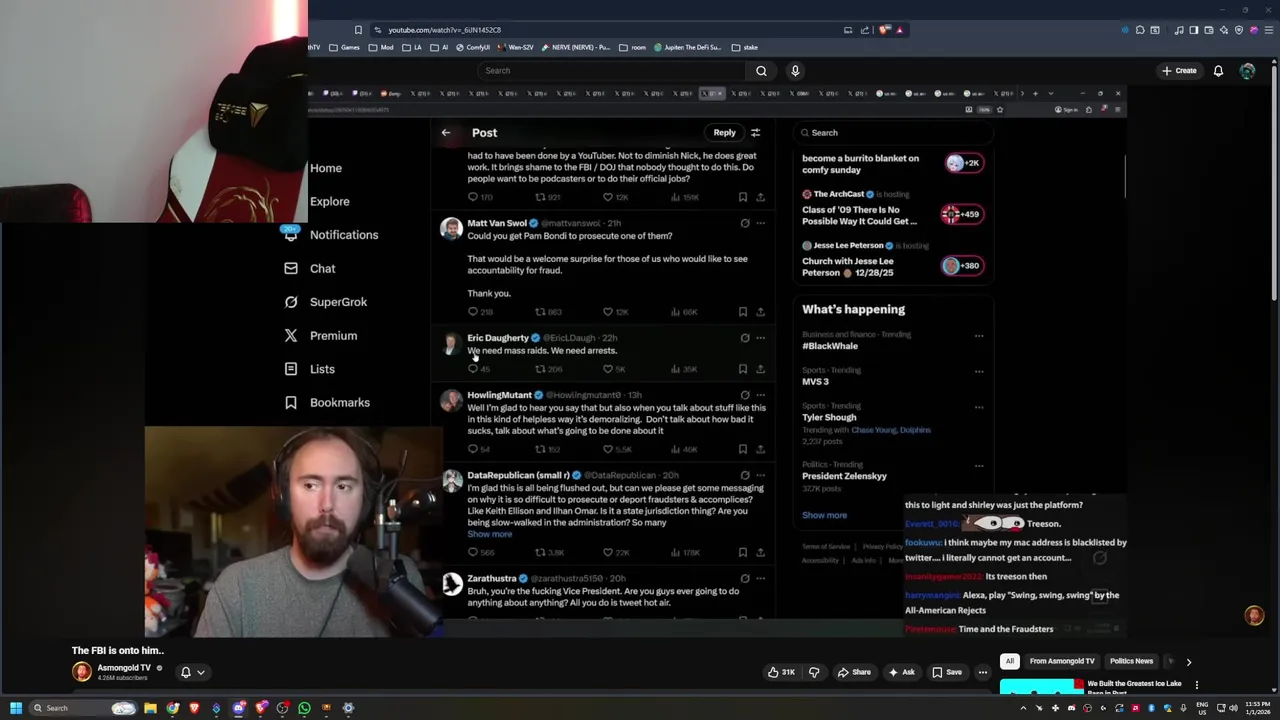Screen dimensions: 1280x720
Task: Advance chip filters with right arrow
Action: coord(1188,661)
